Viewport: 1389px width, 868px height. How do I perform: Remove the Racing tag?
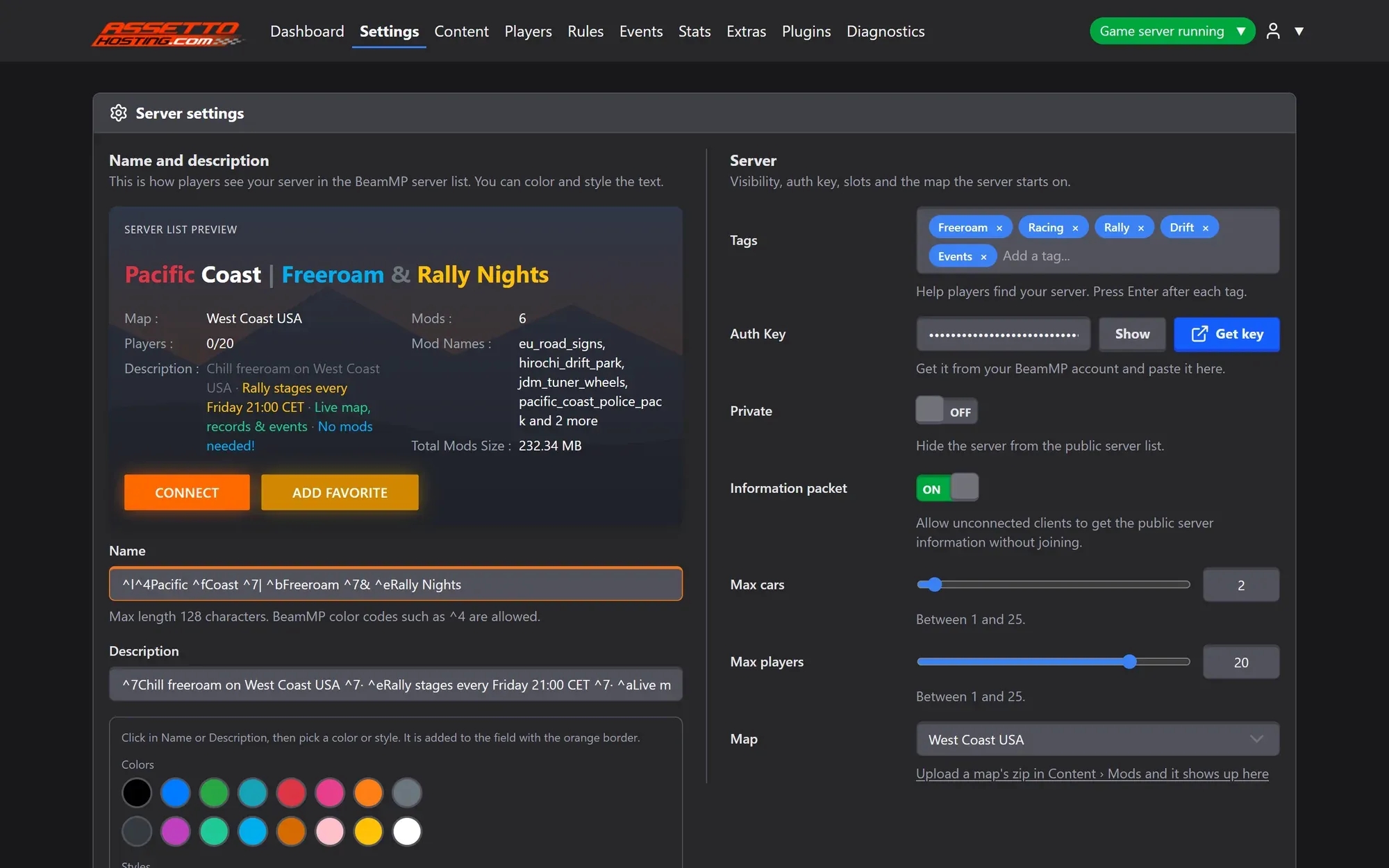(x=1075, y=228)
